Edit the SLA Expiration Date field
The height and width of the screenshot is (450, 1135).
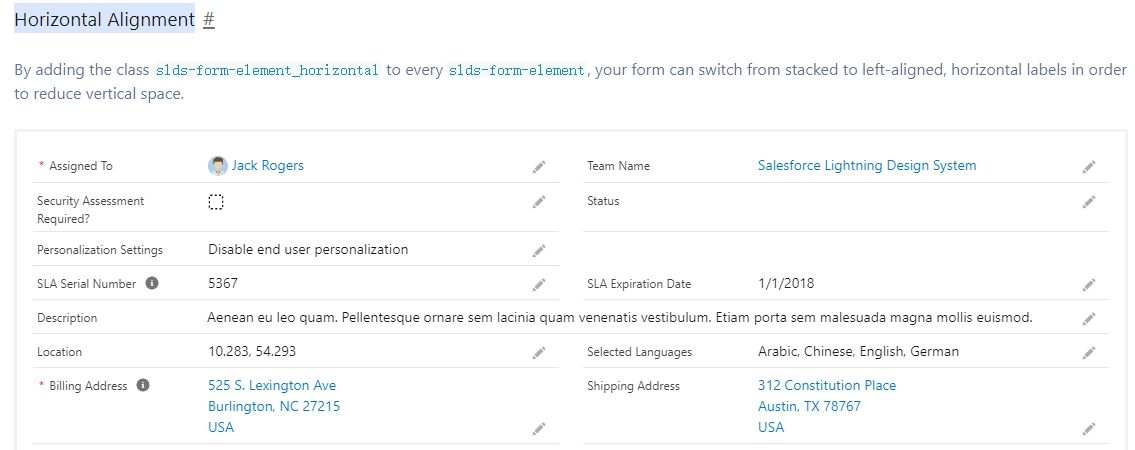[1089, 285]
